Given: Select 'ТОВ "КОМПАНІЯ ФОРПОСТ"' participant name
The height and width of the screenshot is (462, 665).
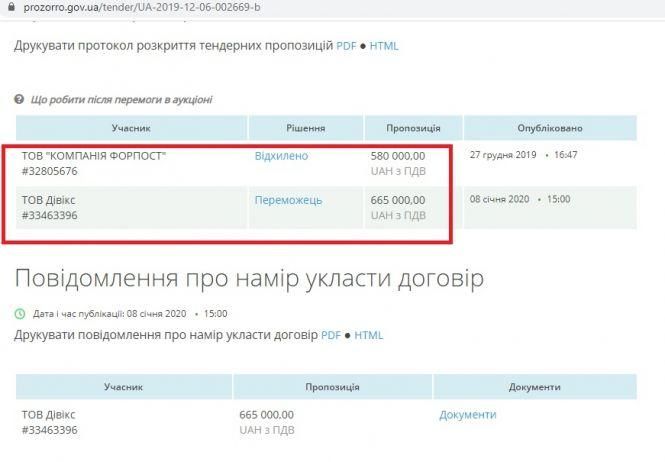Looking at the screenshot, I should tap(94, 156).
